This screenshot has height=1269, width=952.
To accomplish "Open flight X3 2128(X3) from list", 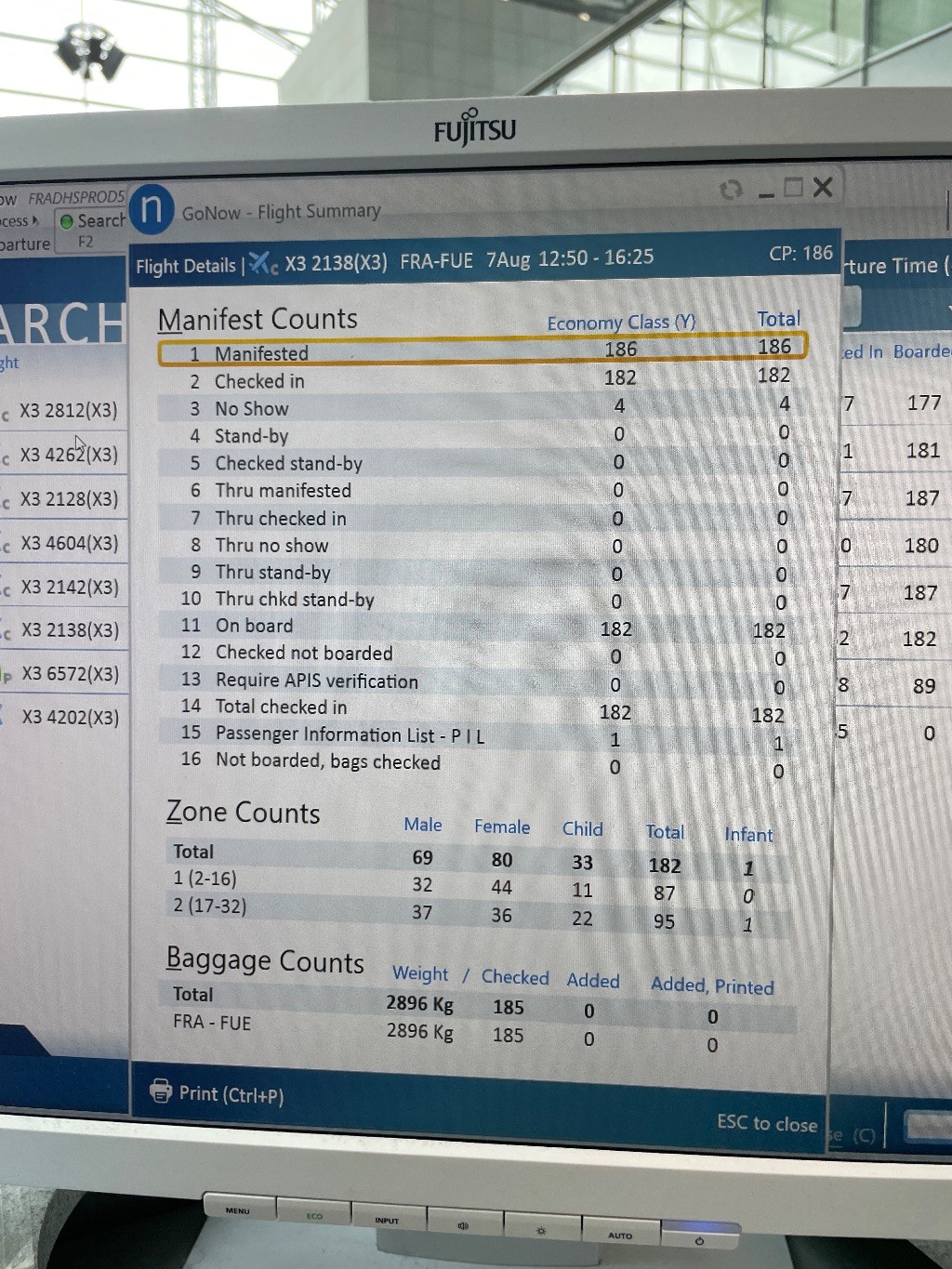I will click(69, 499).
